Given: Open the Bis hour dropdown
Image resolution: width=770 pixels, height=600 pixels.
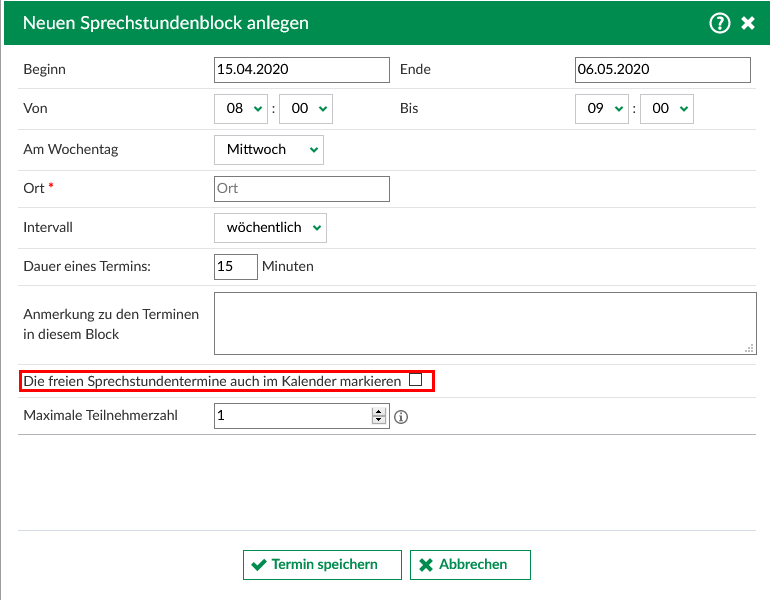Looking at the screenshot, I should (x=601, y=109).
